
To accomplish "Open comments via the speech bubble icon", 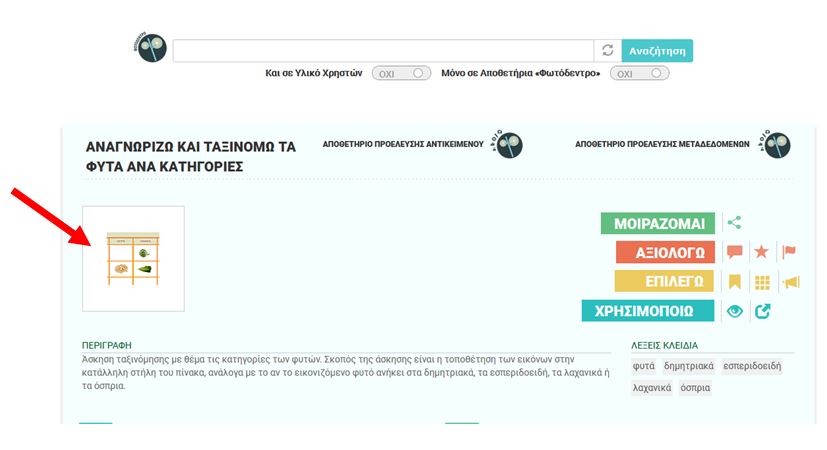I will coord(735,253).
